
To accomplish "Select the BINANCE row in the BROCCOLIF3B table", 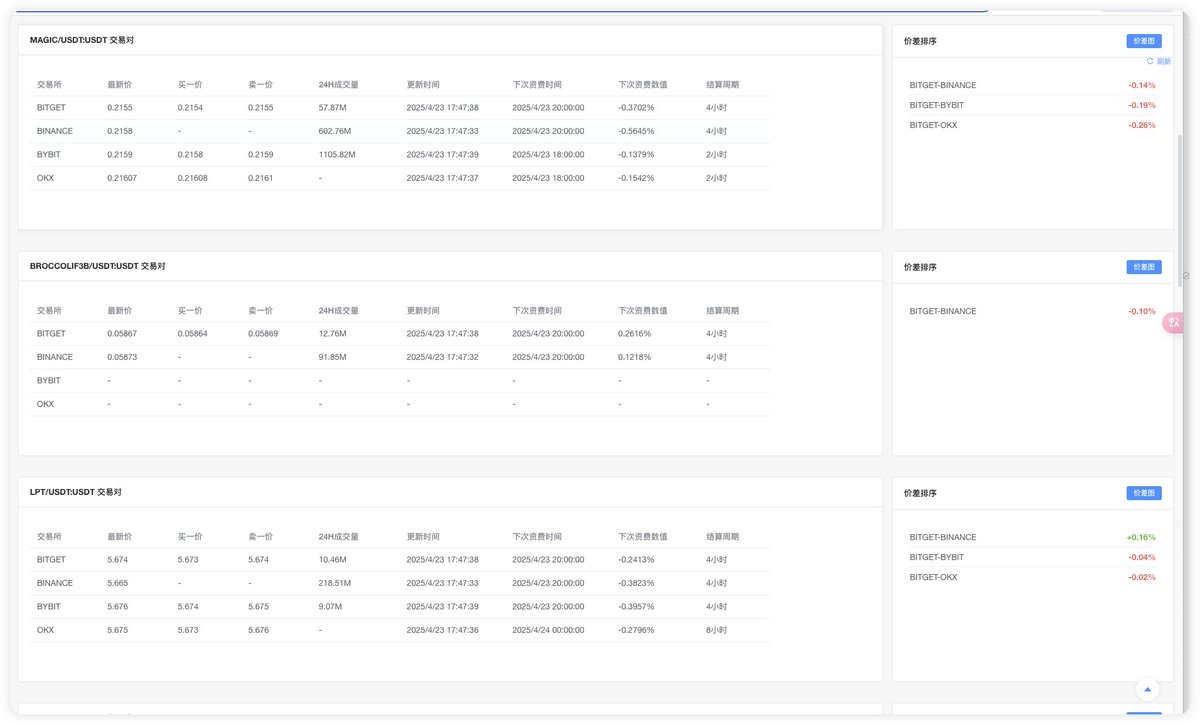I will pos(55,357).
